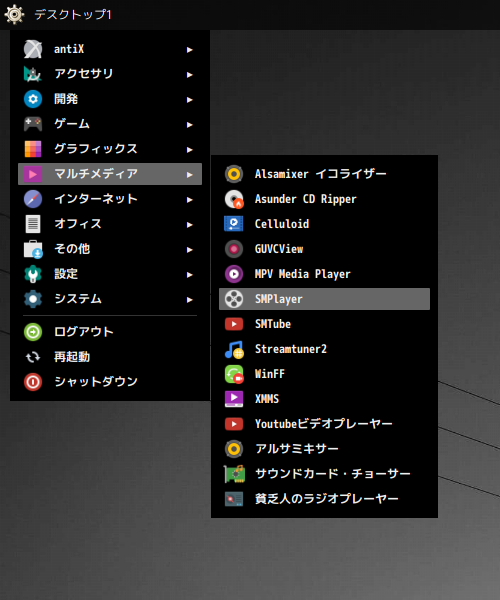Click the 貧乏人のラジオプレーヤー icon
The height and width of the screenshot is (600, 500).
pyautogui.click(x=234, y=499)
